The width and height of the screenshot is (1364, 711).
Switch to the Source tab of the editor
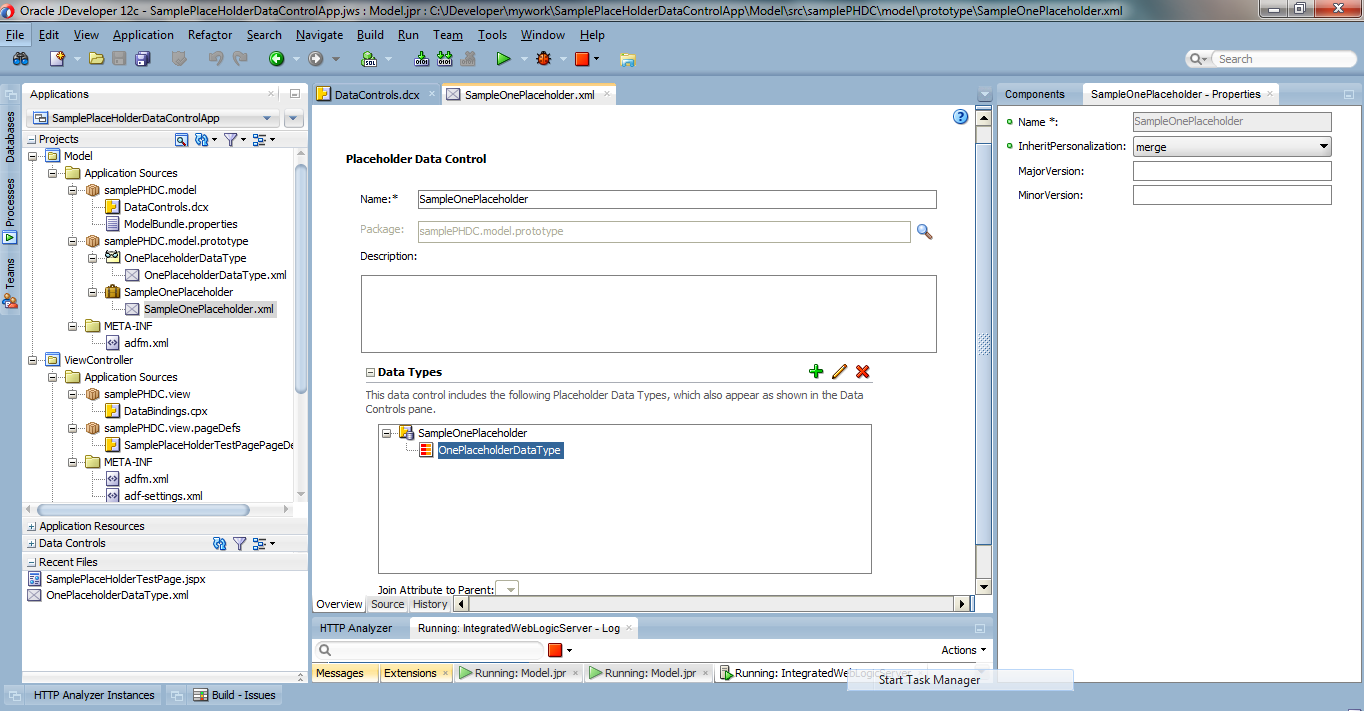point(387,604)
